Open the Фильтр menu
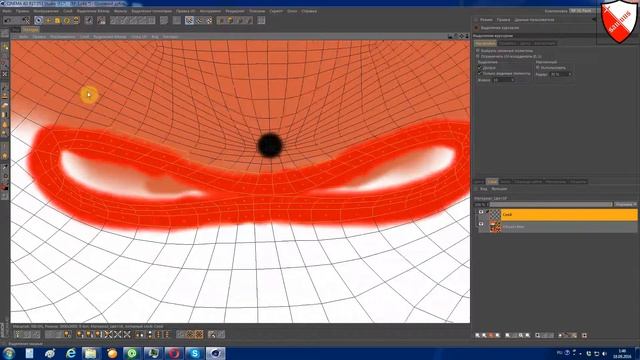The height and width of the screenshot is (360, 640). click(120, 11)
